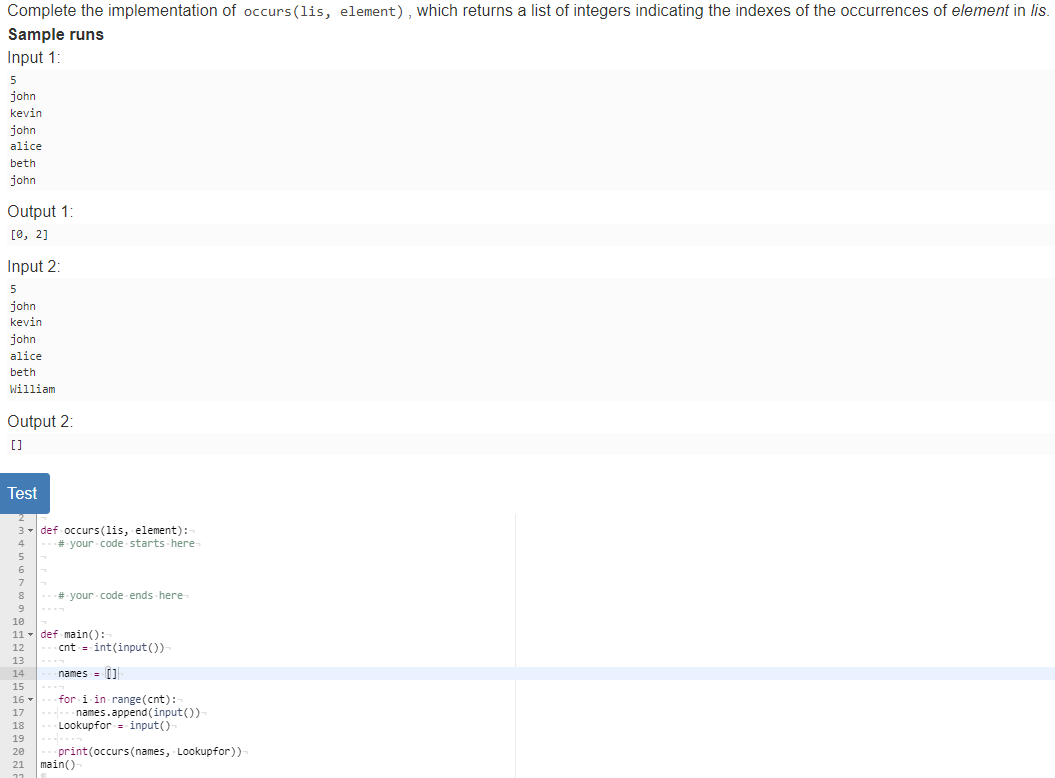
Task: Select the comment # your code ends here
Action: point(122,595)
